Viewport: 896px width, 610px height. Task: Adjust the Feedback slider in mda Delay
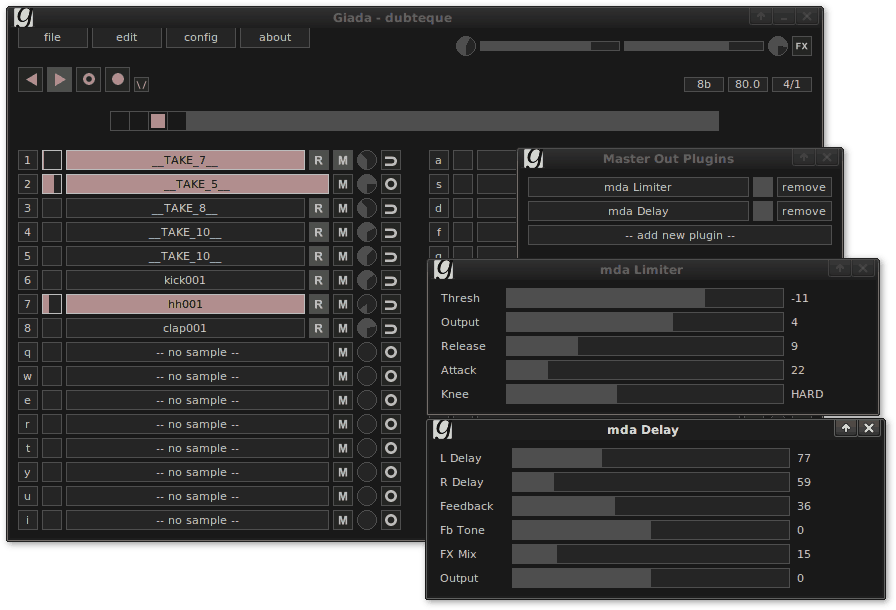(x=651, y=506)
